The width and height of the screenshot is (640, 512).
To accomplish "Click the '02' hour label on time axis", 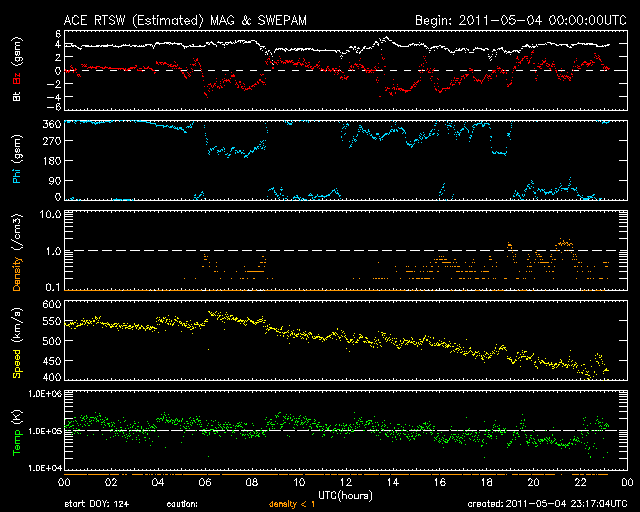I will point(111,483).
